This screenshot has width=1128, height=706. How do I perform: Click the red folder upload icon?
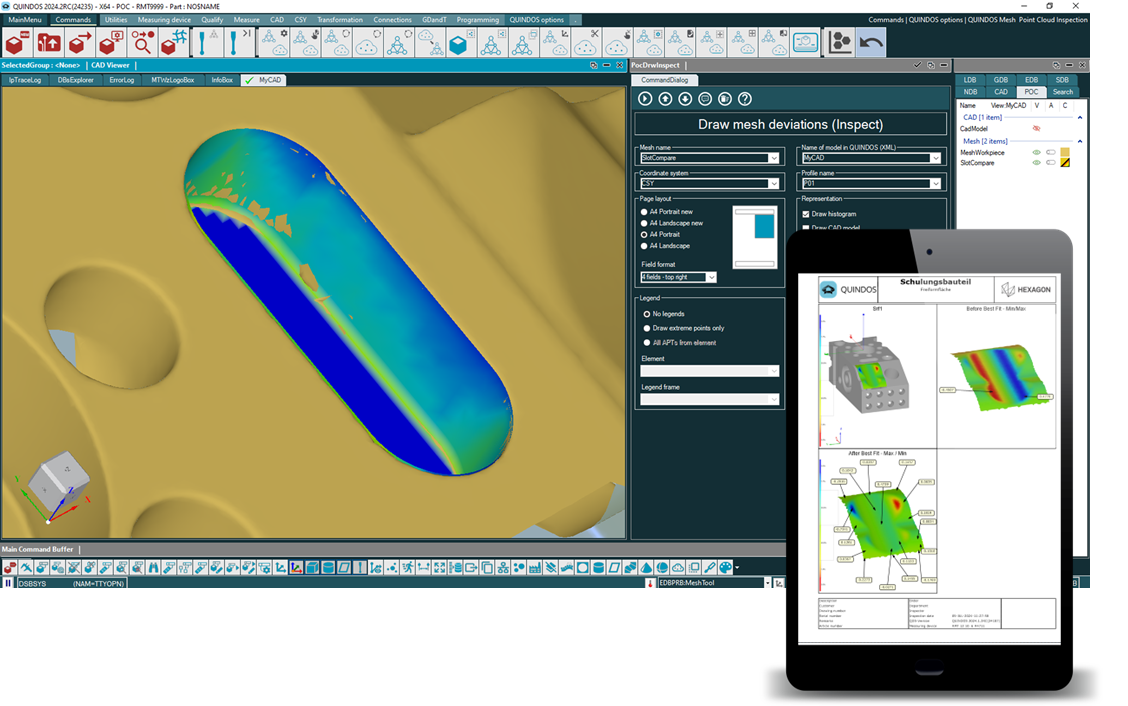click(x=49, y=43)
